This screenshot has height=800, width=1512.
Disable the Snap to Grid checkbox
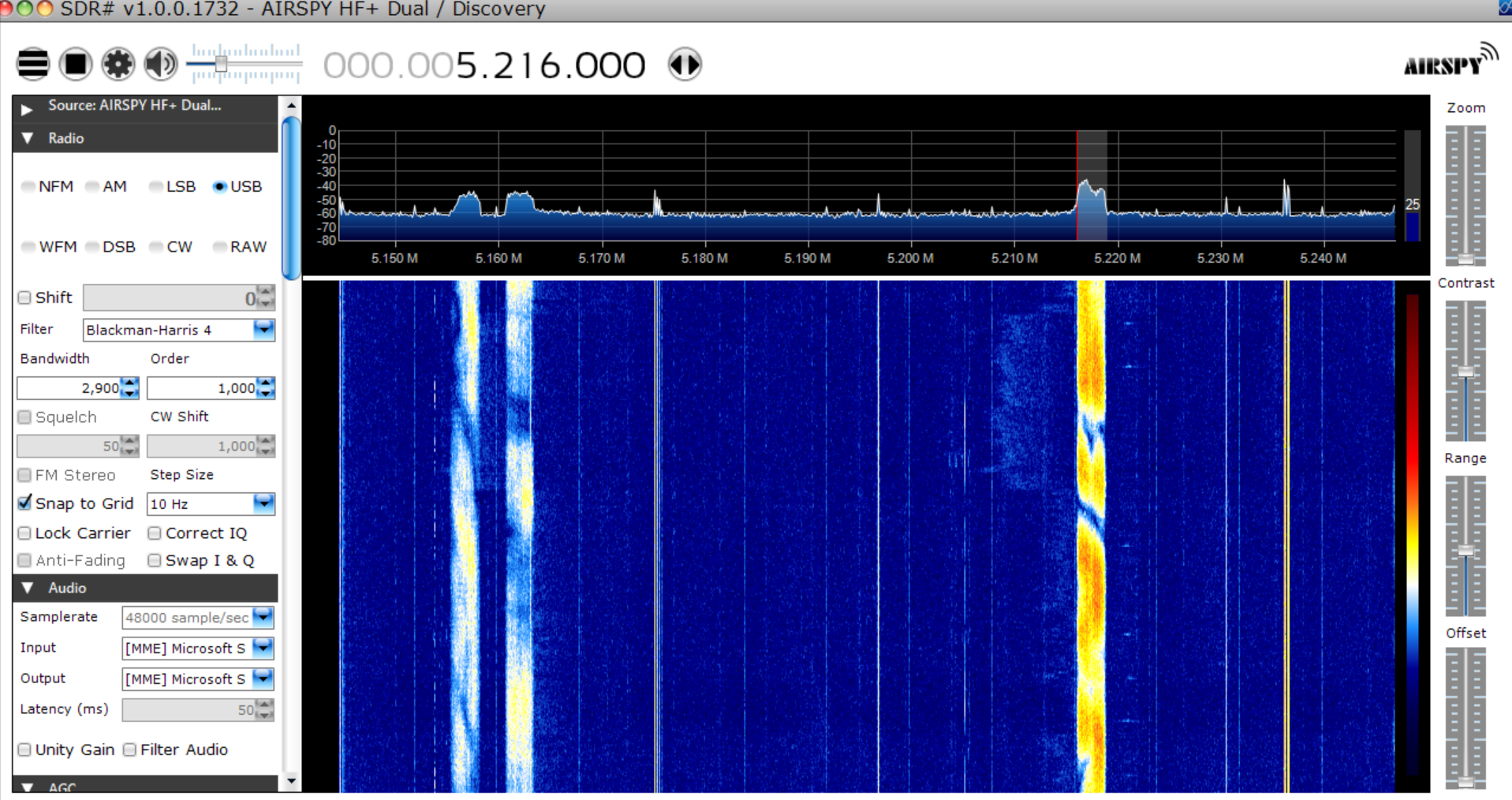coord(25,503)
